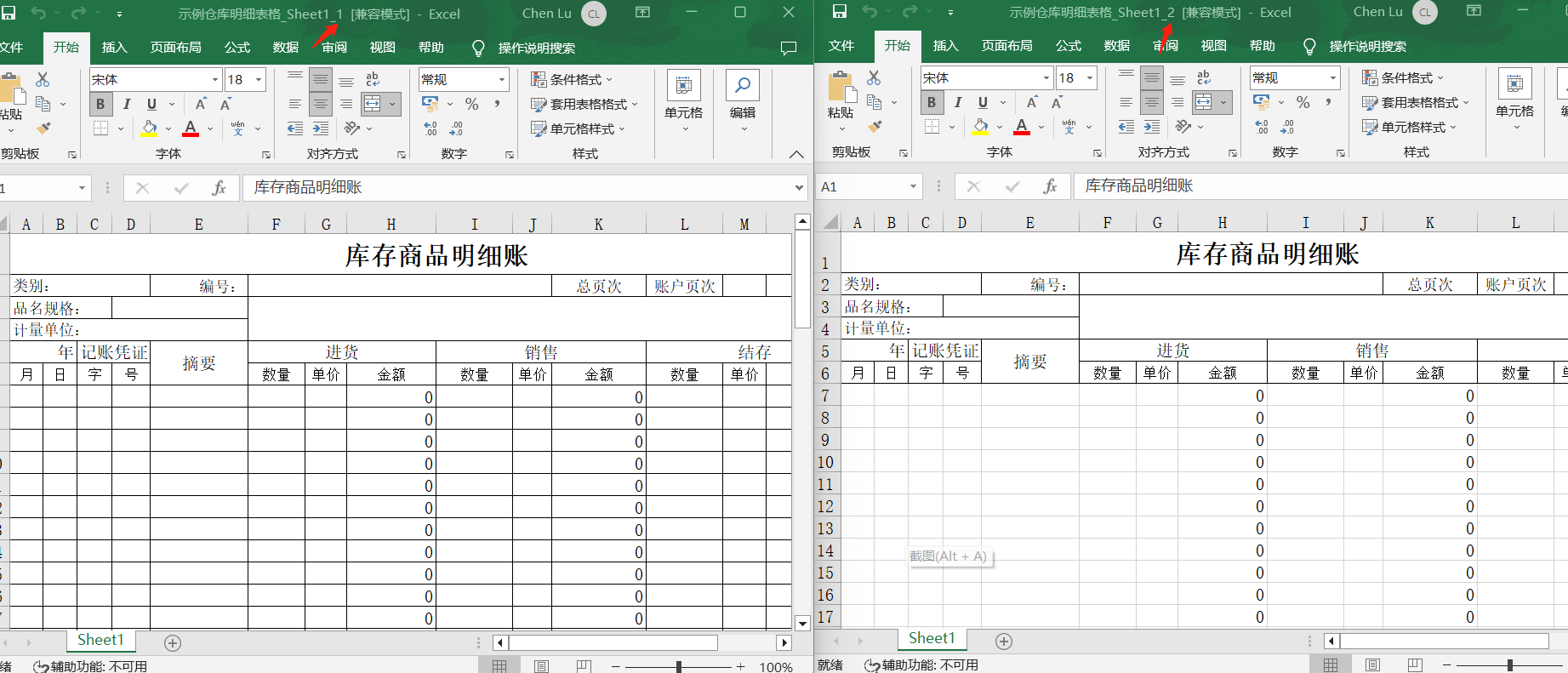Decrease font size in left window

tap(225, 104)
